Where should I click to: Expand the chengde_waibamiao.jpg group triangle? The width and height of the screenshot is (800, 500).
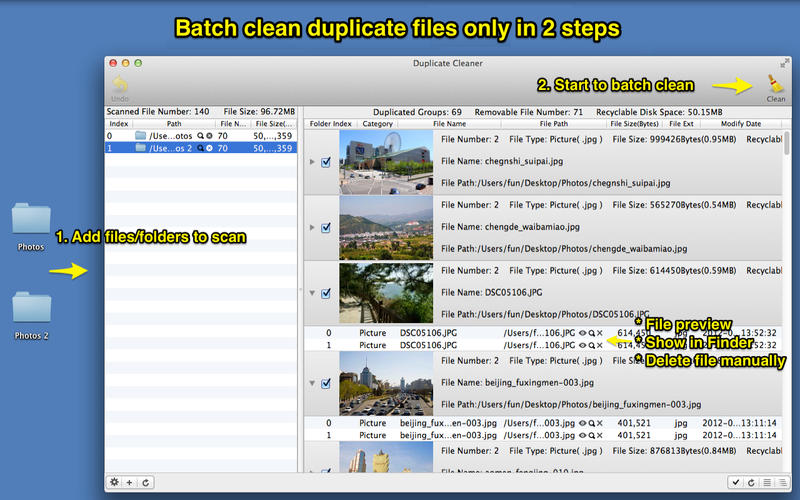point(313,227)
